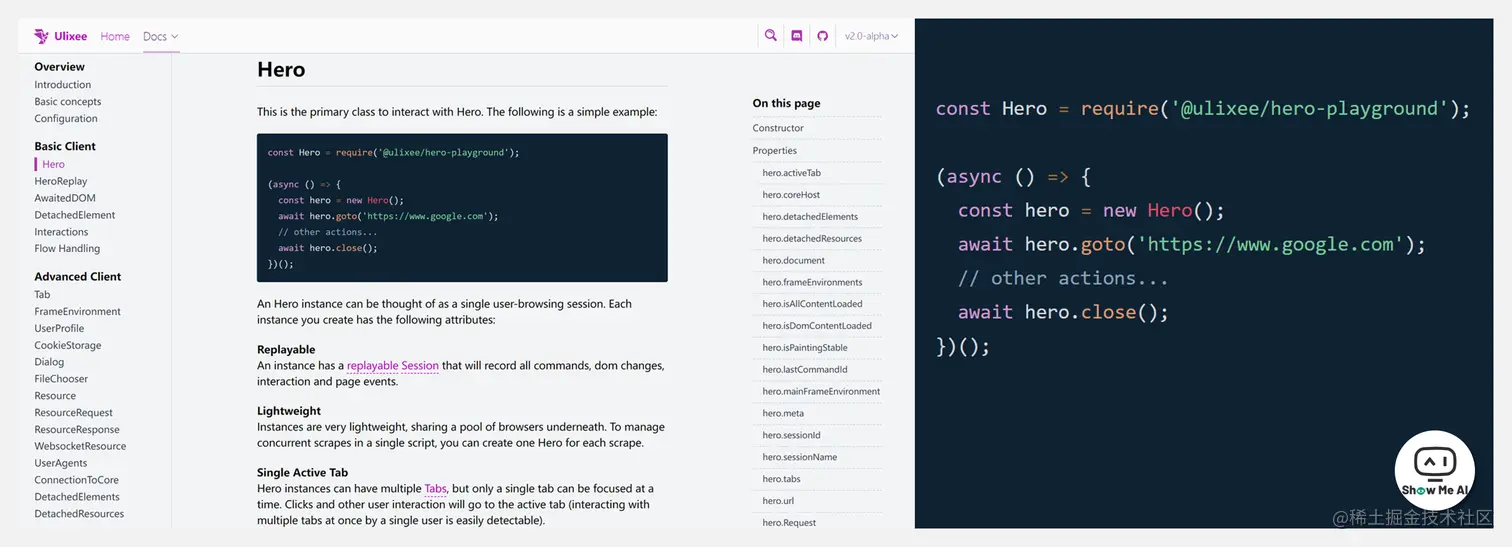Open Basic concepts in the sidebar

pos(68,102)
